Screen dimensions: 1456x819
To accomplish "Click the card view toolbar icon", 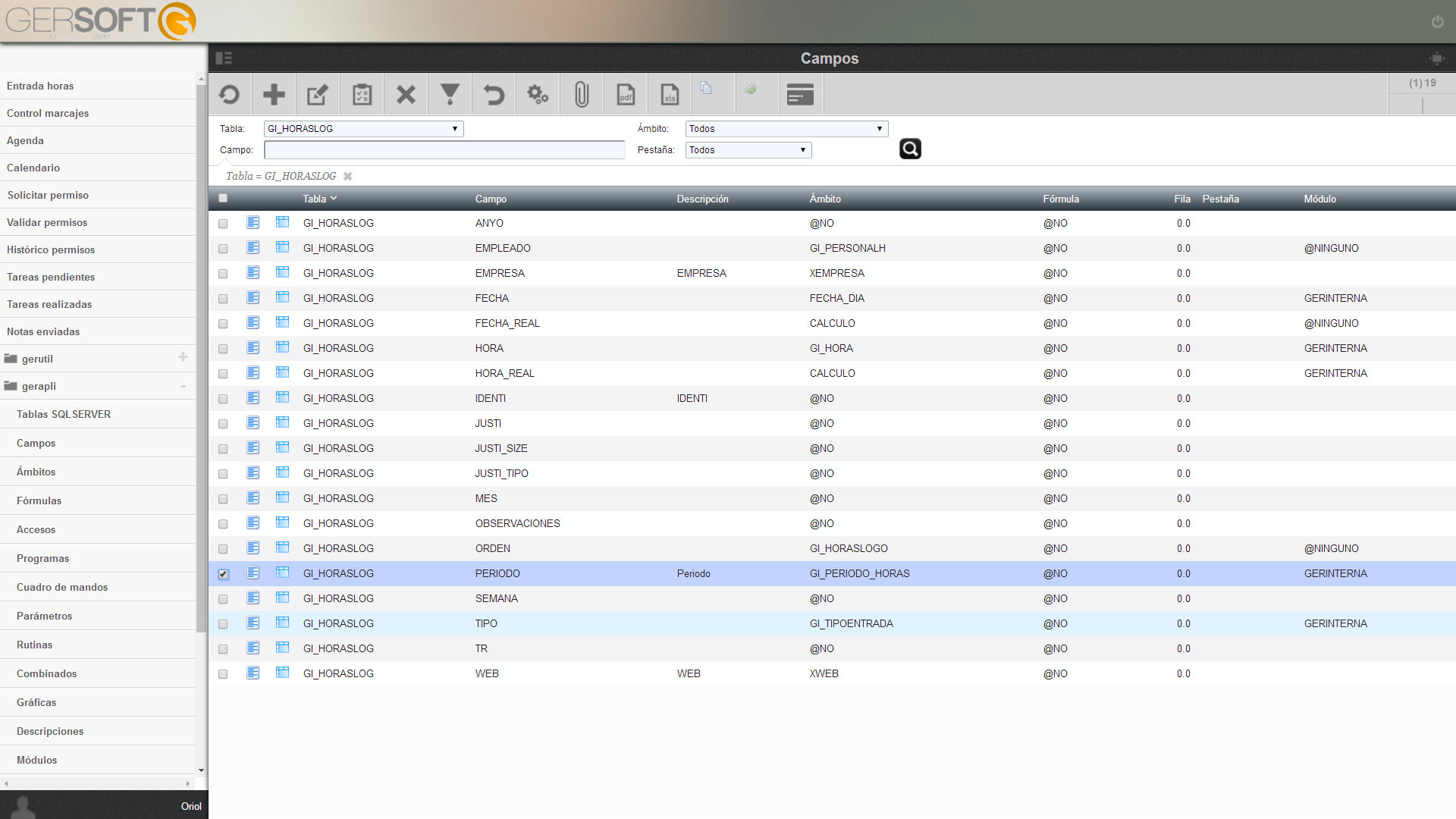I will 800,95.
